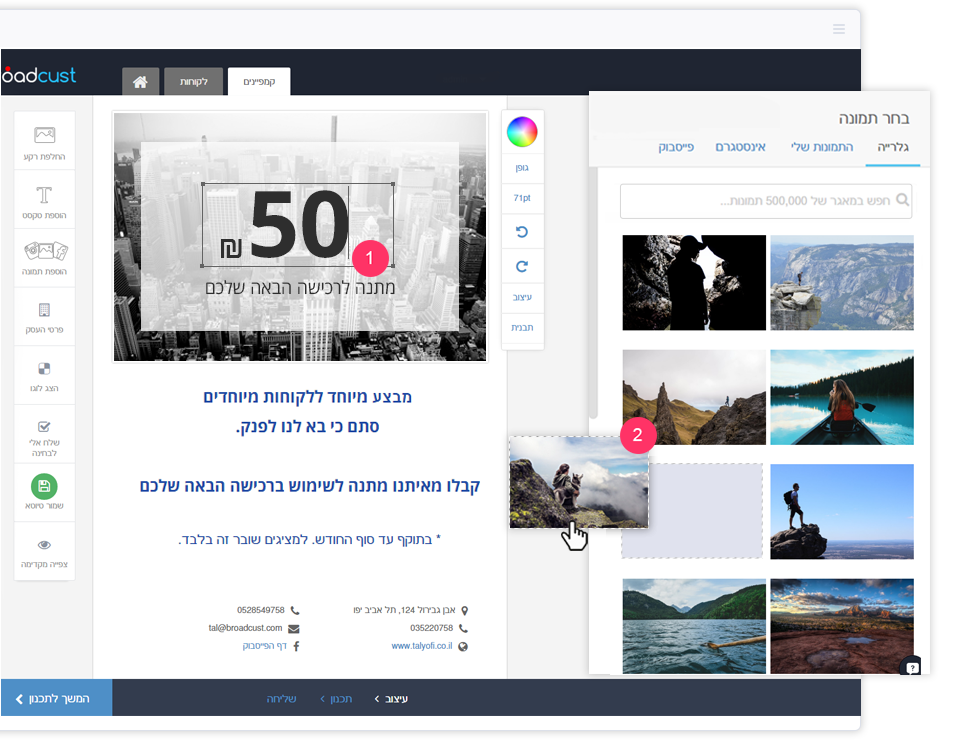This screenshot has height=744, width=964.
Task: Toggle the Show Logo (הצג לוגו) option
Action: [x=44, y=369]
